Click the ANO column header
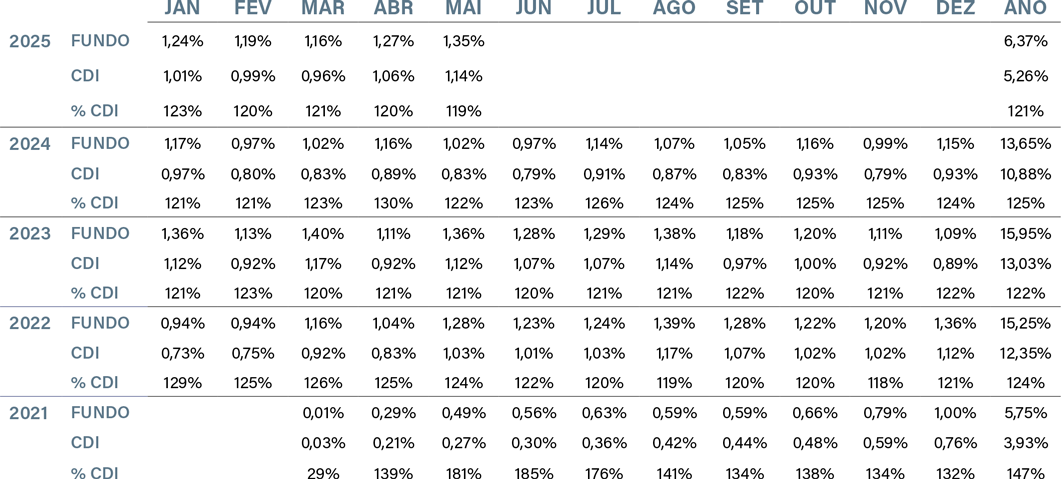This screenshot has height=479, width=1061. click(1025, 7)
